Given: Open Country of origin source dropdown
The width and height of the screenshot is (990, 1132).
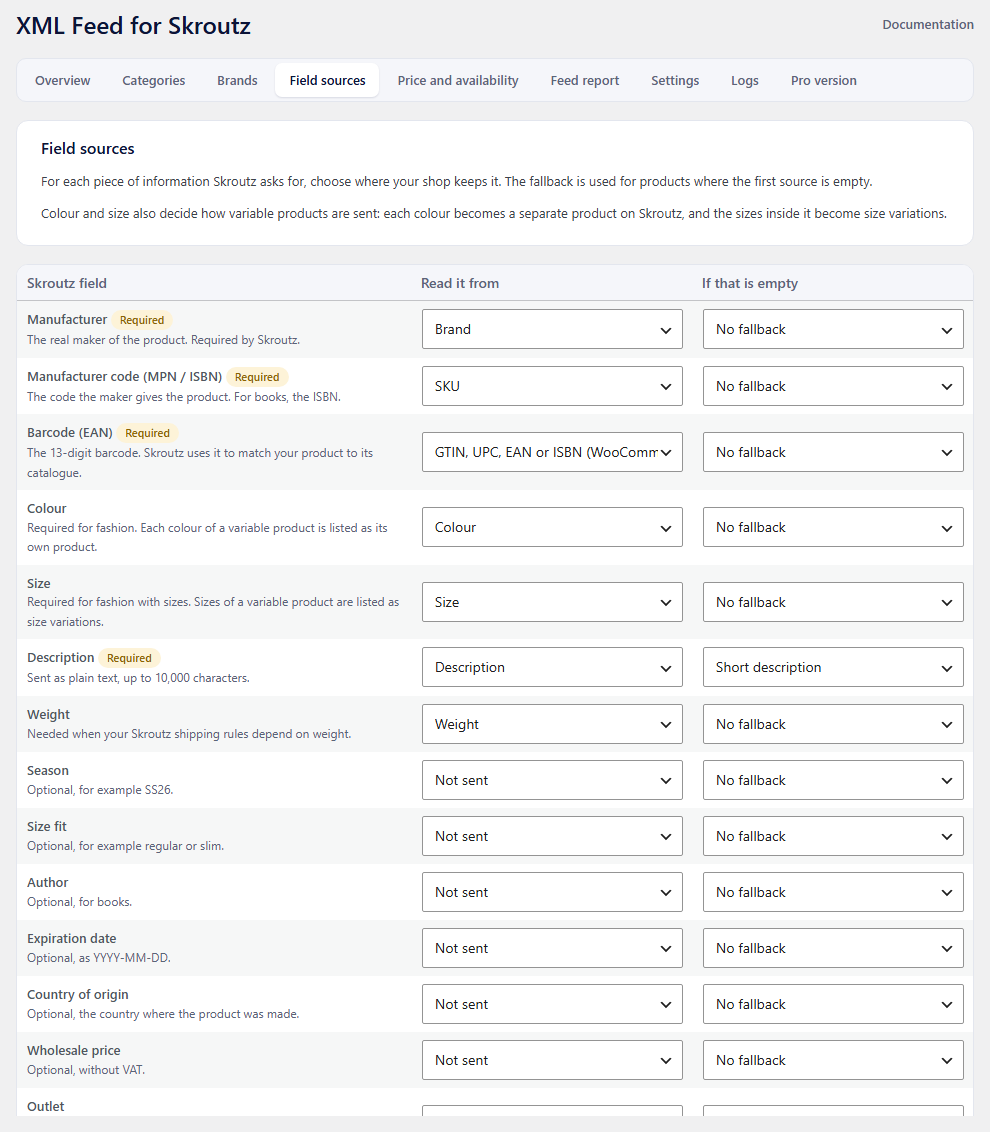Looking at the screenshot, I should click(x=552, y=1004).
